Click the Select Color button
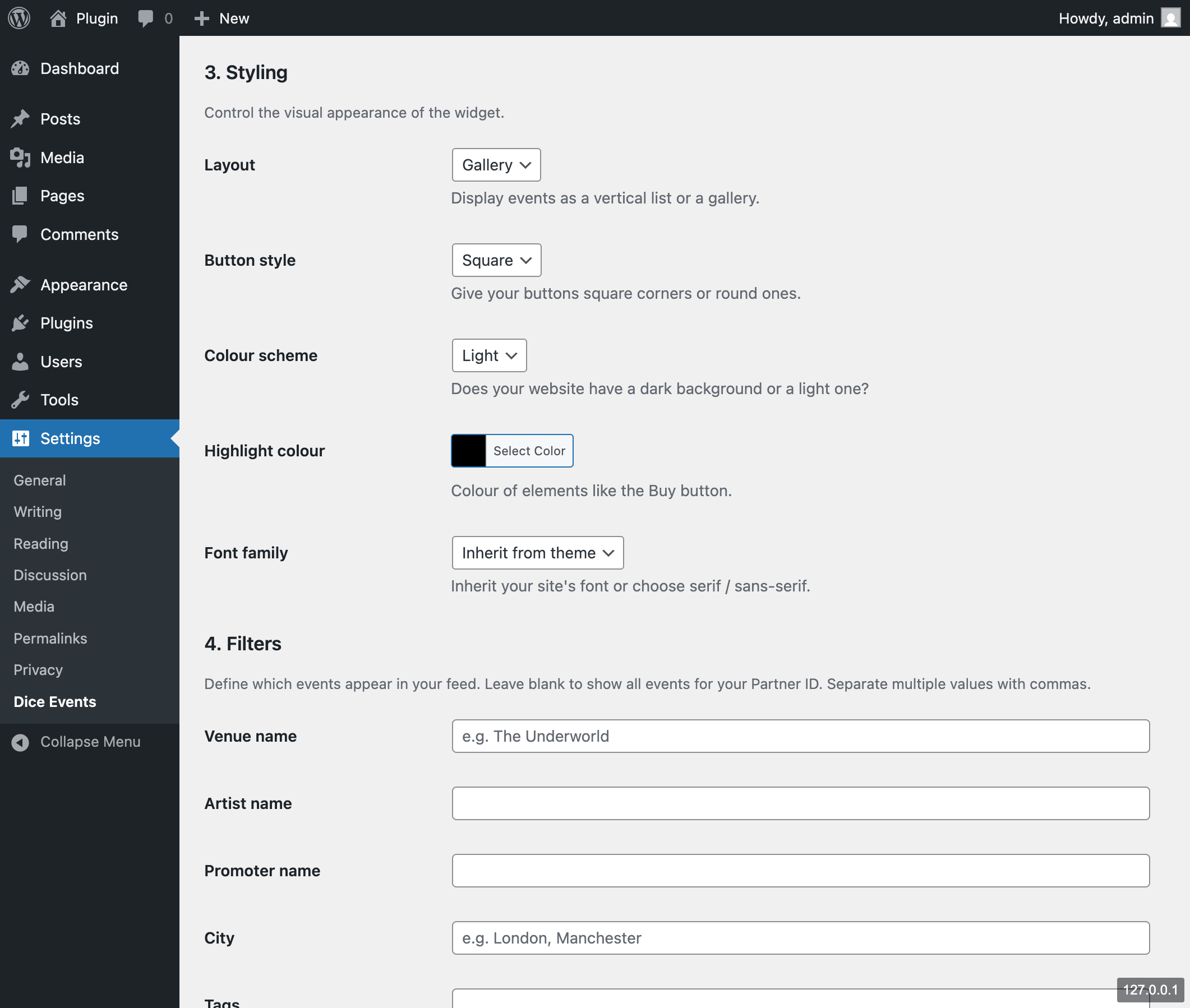Image resolution: width=1190 pixels, height=1008 pixels. (x=529, y=450)
